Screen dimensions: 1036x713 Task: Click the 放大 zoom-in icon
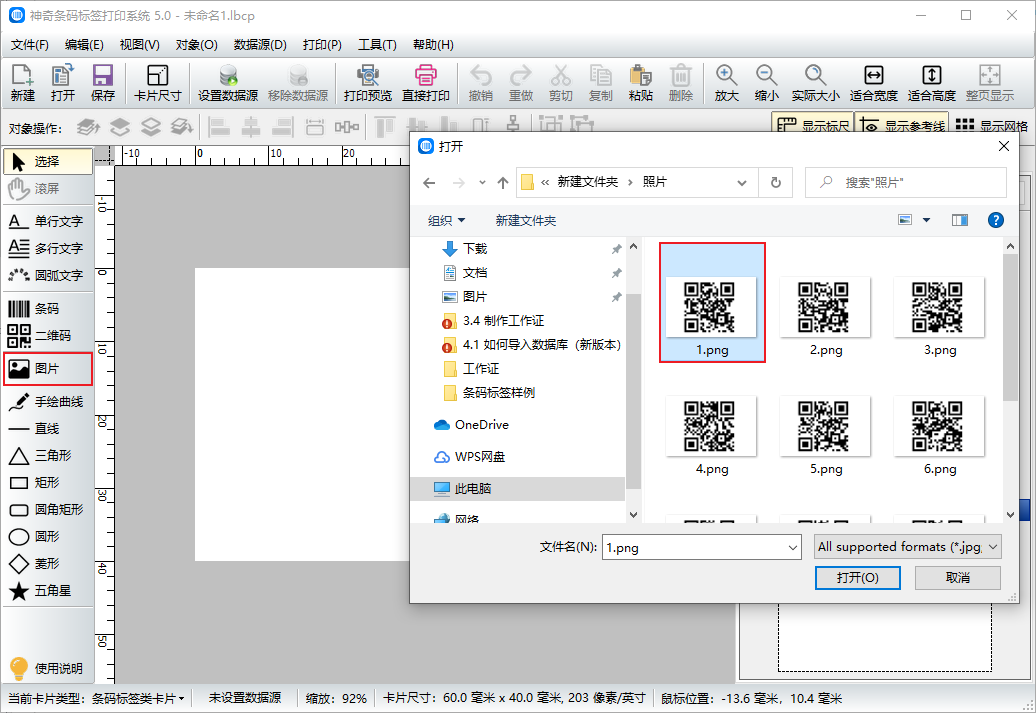[x=726, y=83]
